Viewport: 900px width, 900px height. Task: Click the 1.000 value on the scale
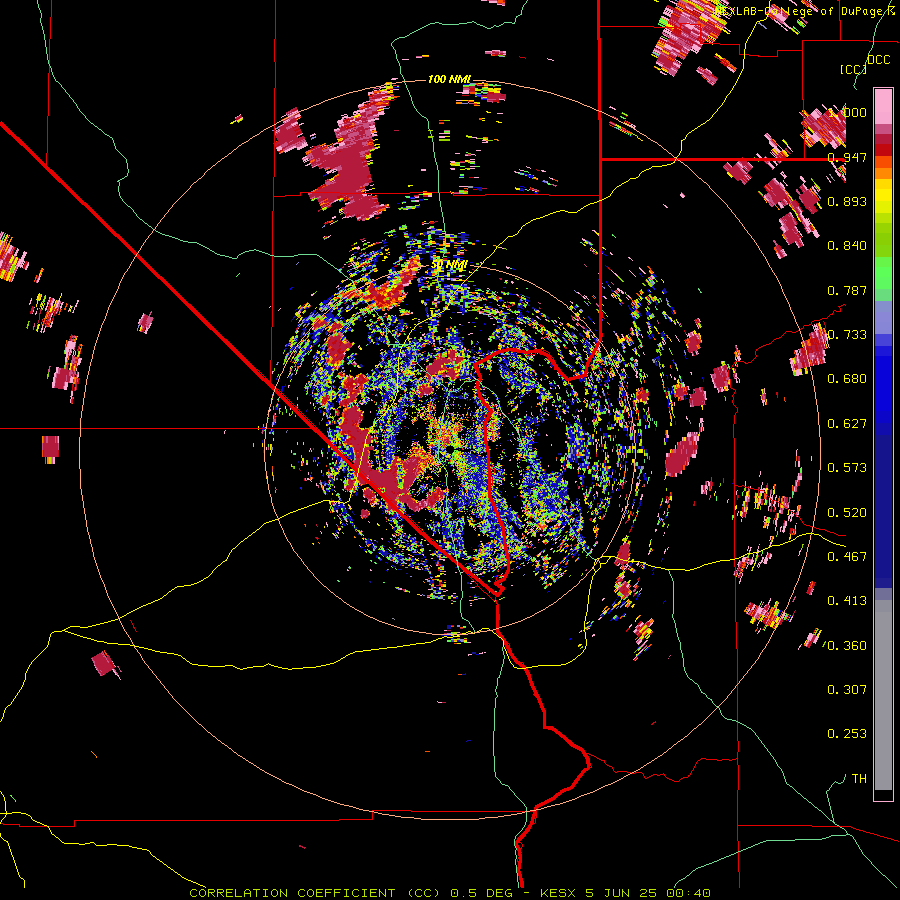point(847,112)
